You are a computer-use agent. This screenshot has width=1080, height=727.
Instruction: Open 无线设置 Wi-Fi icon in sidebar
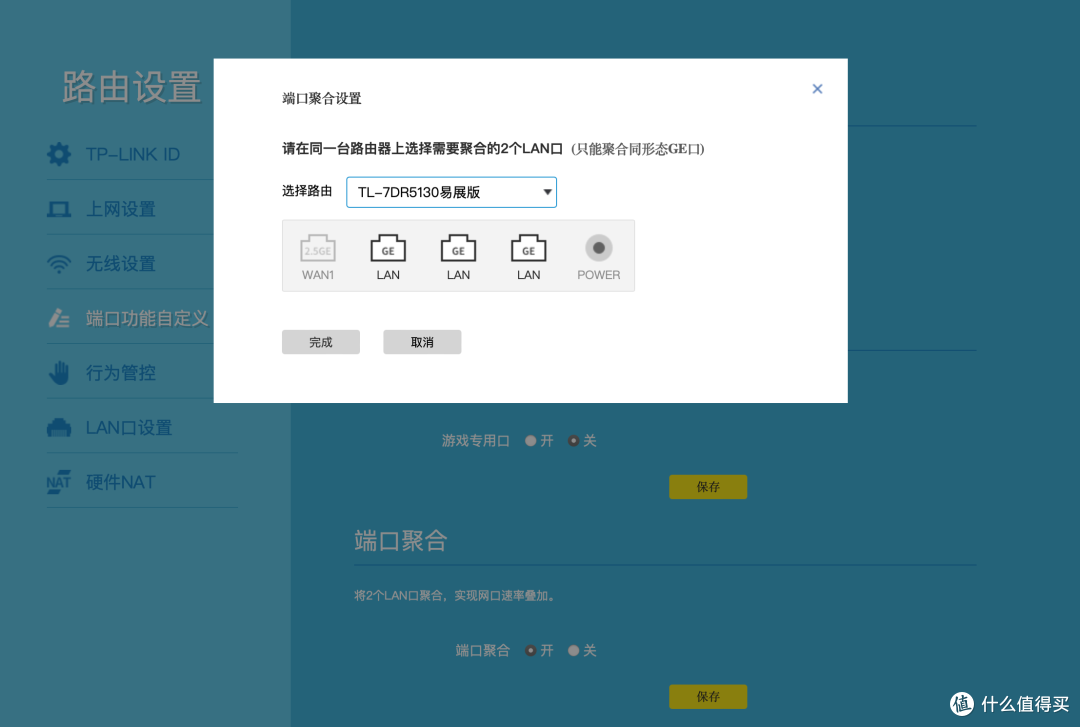[59, 263]
